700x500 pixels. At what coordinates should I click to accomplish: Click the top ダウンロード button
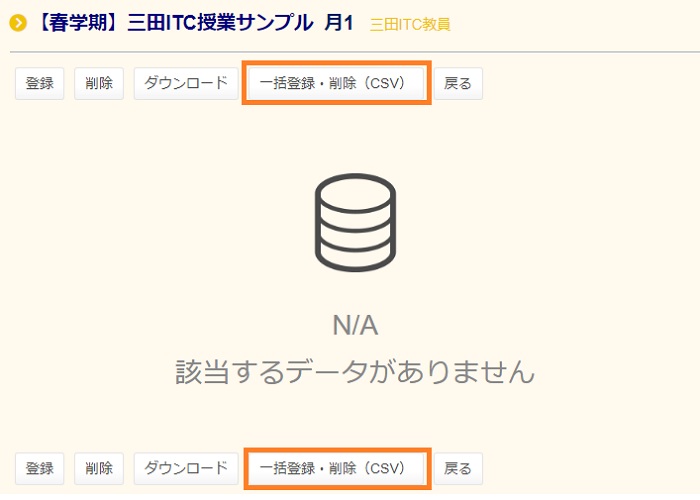[x=186, y=84]
